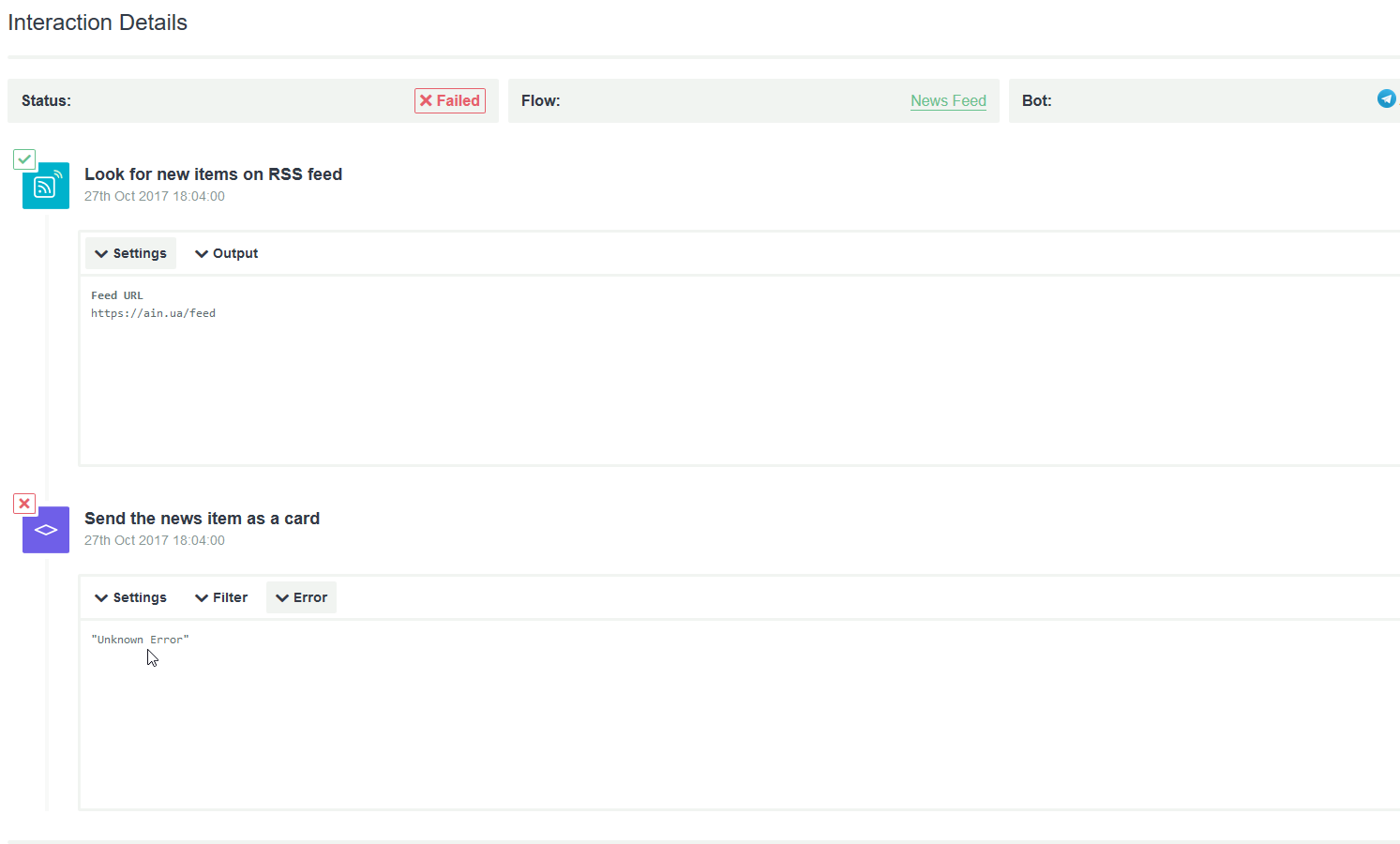Click the RSS step timestamp 27th Oct 2017
Viewport: 1400px width, 844px height.
(155, 196)
